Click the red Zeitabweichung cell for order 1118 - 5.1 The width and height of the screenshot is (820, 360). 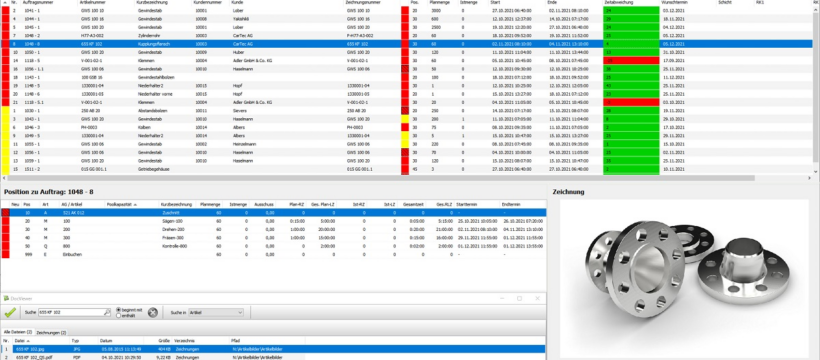631,103
